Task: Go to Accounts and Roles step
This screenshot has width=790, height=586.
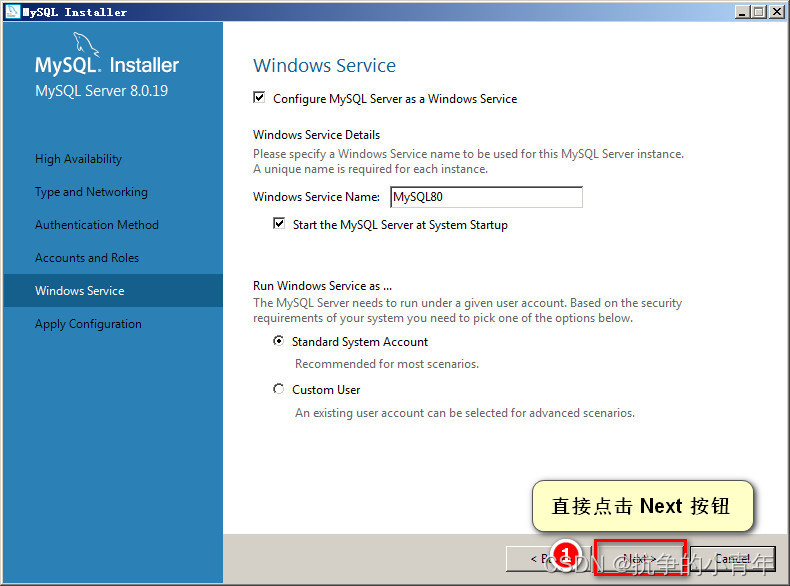Action: click(87, 257)
